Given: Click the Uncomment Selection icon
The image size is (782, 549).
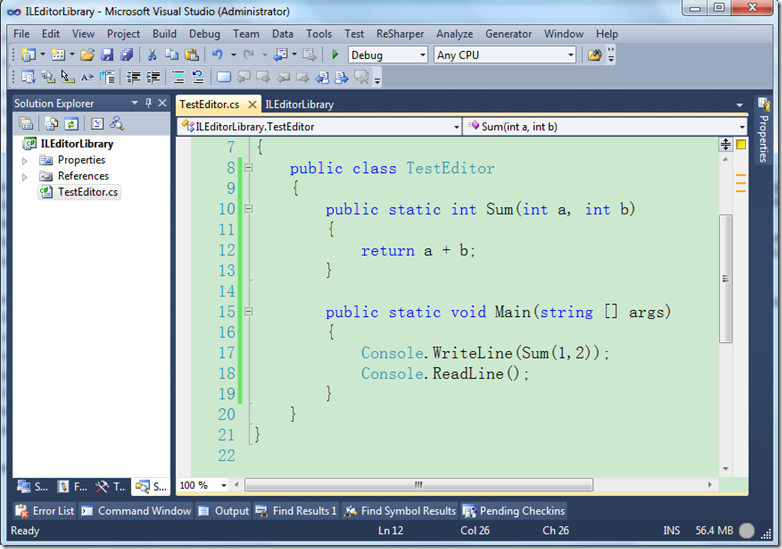Looking at the screenshot, I should 197,77.
